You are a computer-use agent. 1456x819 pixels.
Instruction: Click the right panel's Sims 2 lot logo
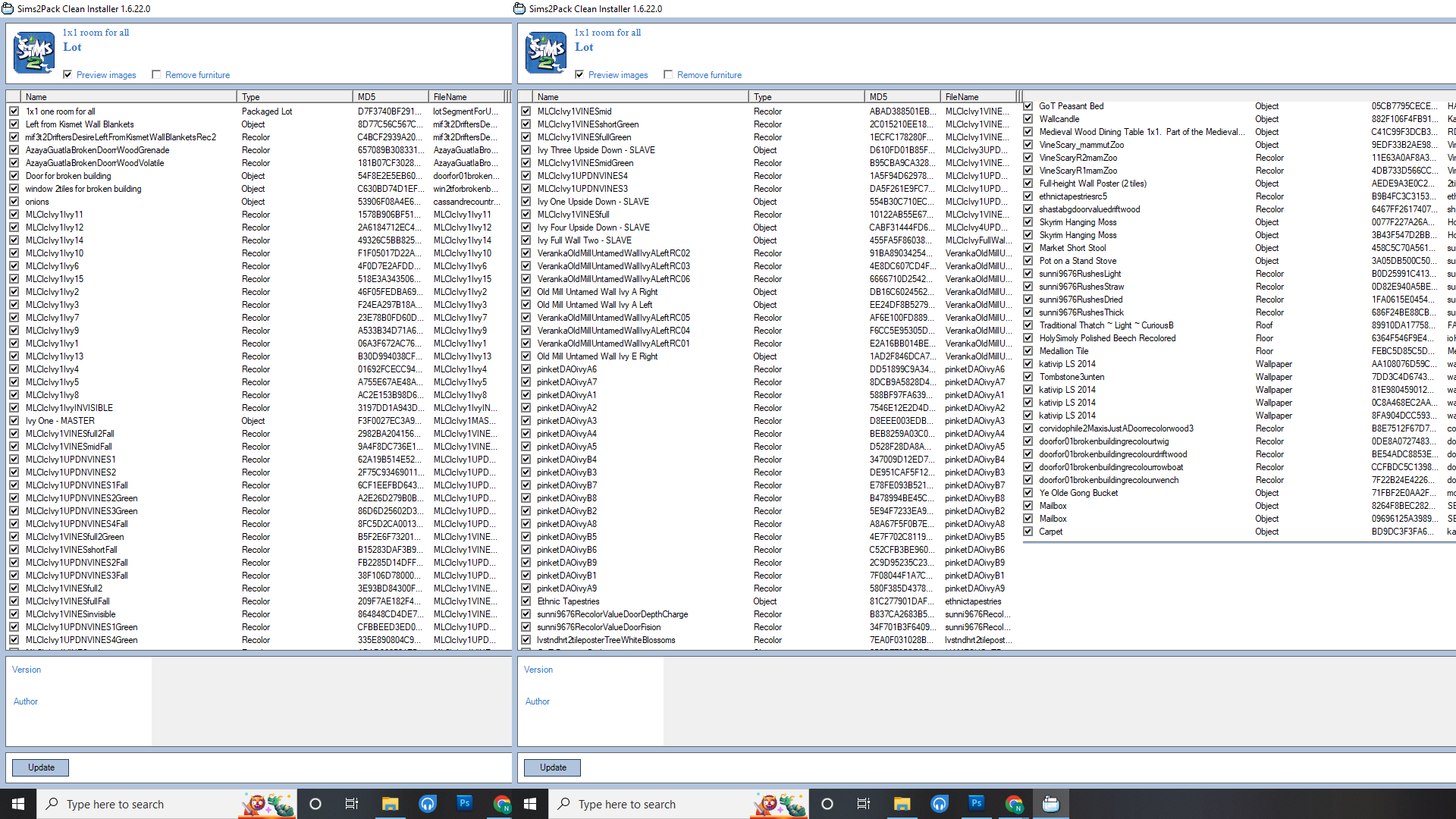click(544, 52)
